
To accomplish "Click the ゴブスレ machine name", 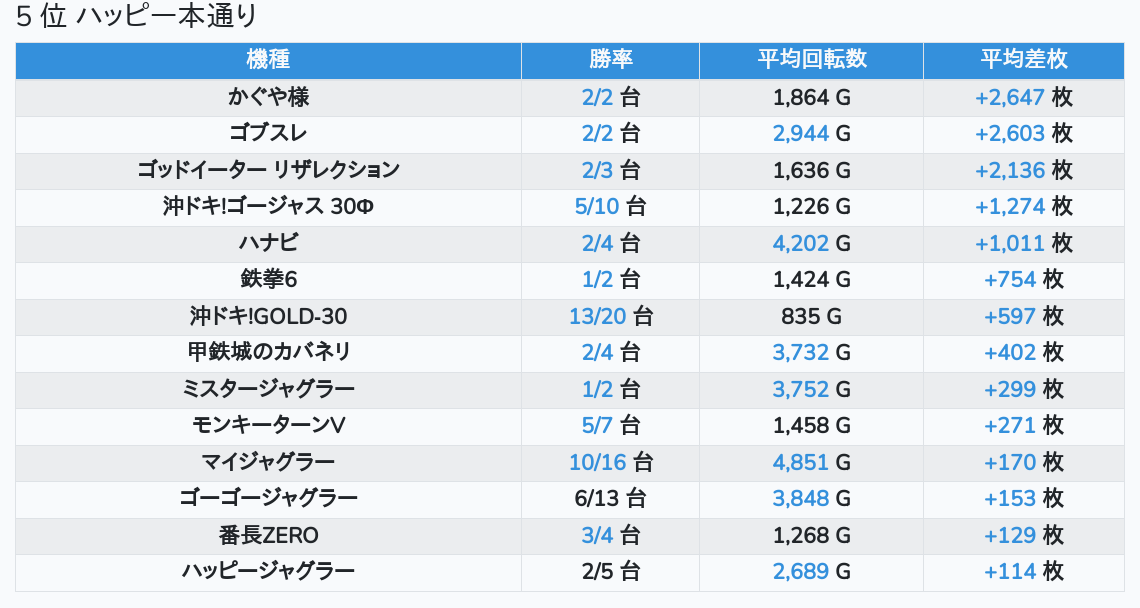I will coord(268,133).
